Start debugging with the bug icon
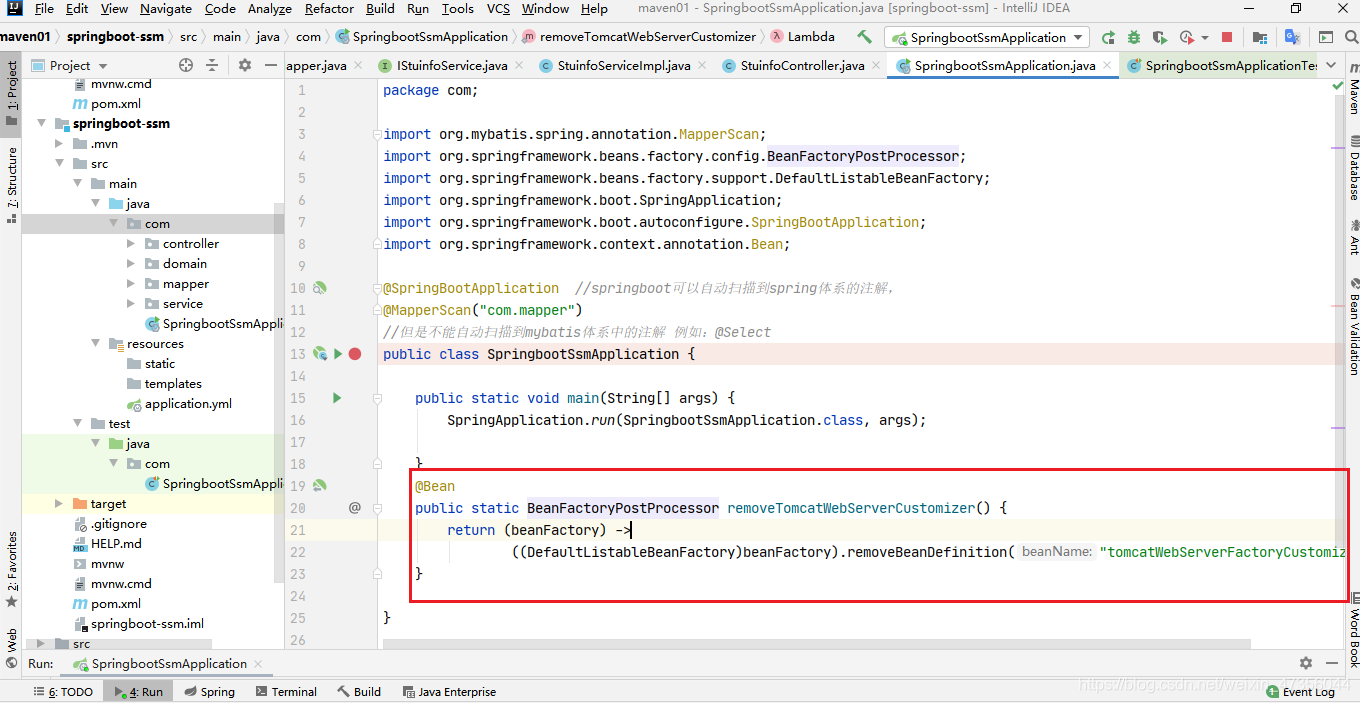Screen dimensions: 1360x703 click(x=1134, y=37)
